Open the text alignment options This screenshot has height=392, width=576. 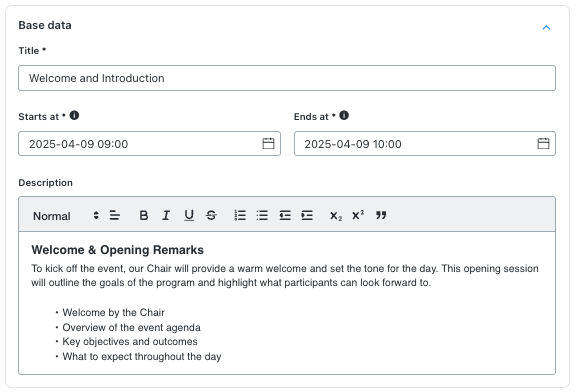tap(115, 215)
